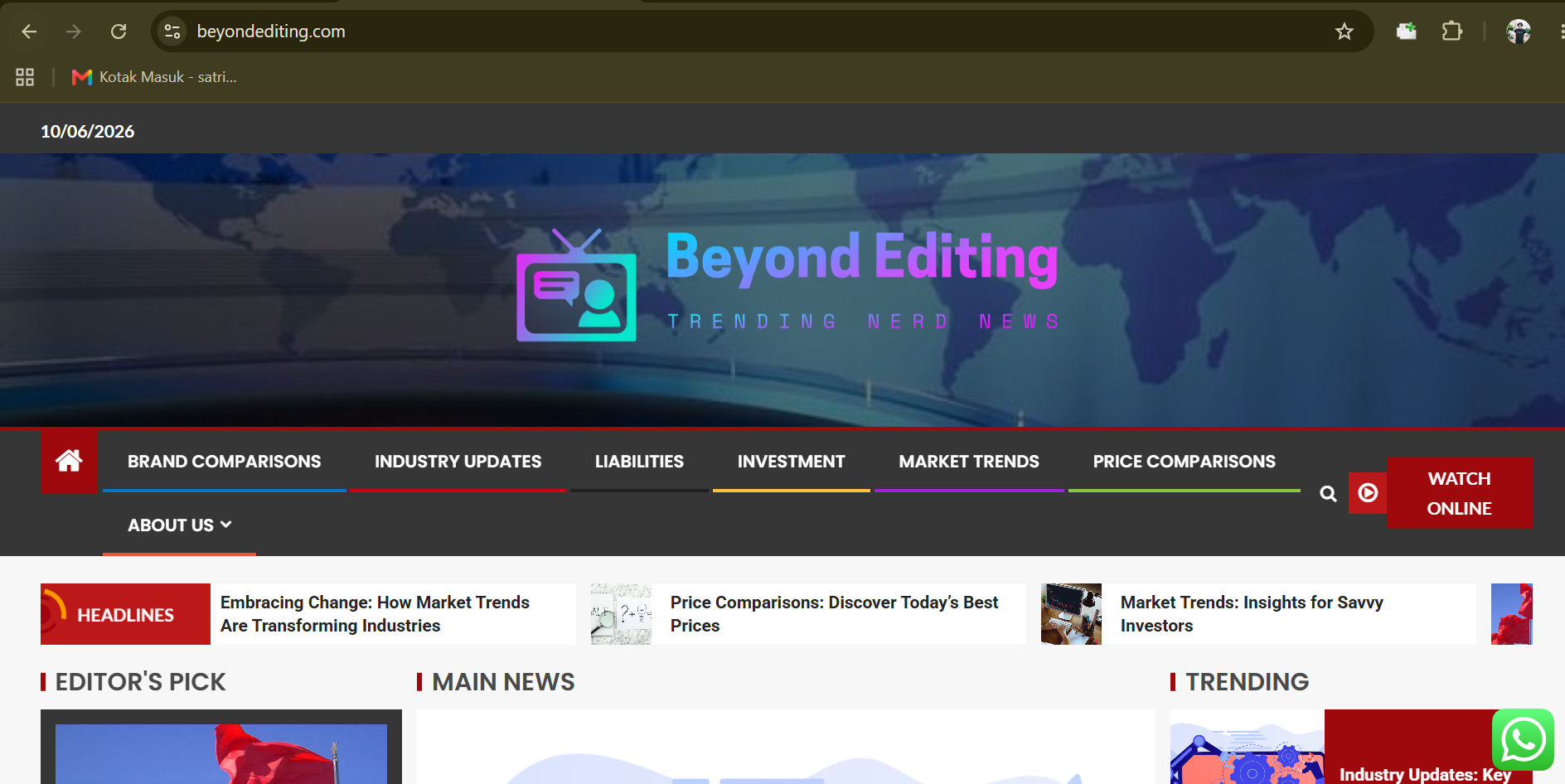
Task: Open the apps grid in bookmarks bar
Action: pos(25,77)
